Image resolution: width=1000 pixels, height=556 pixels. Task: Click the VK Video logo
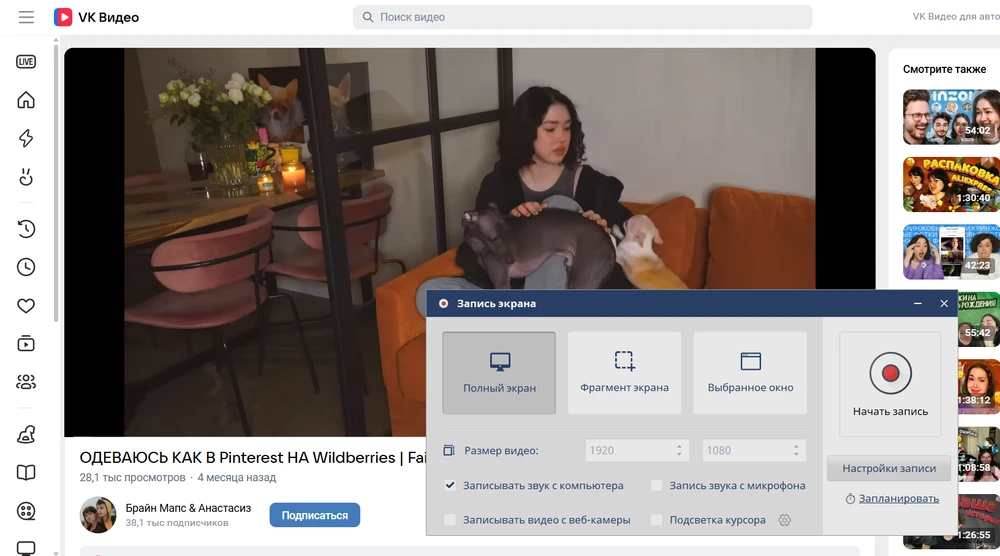coord(96,17)
